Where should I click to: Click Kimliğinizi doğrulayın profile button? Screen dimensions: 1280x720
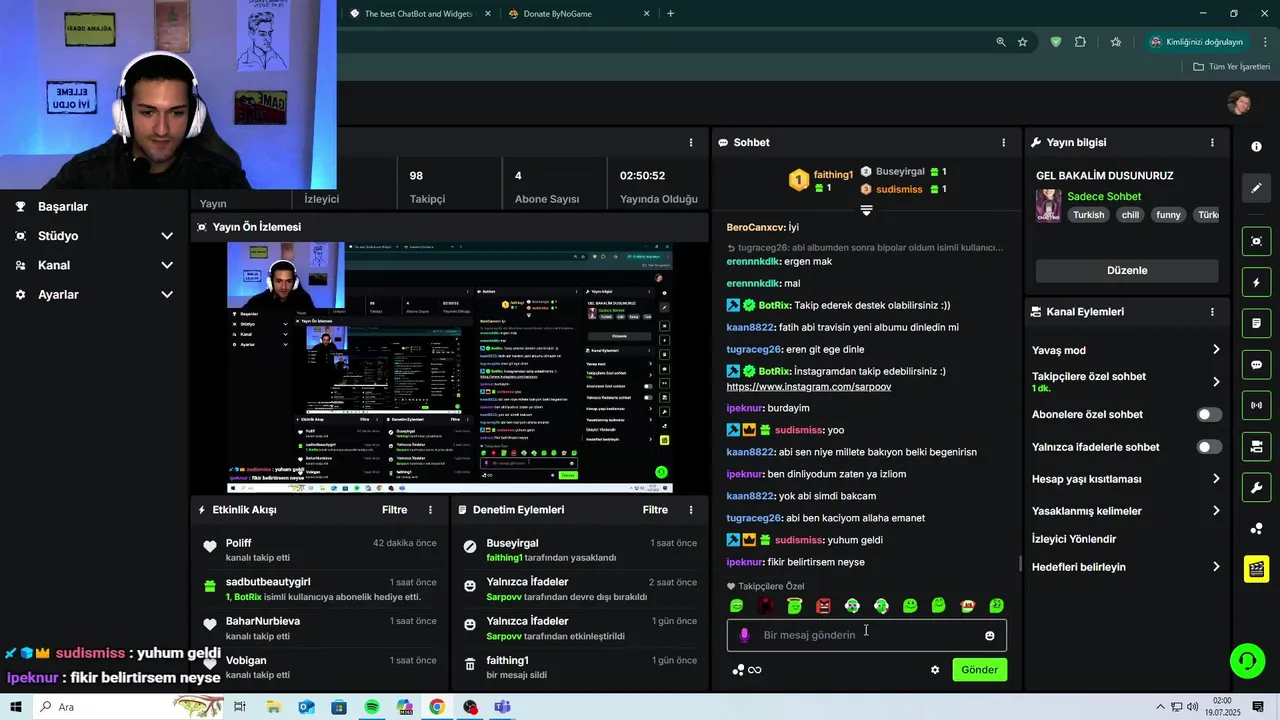(1196, 42)
